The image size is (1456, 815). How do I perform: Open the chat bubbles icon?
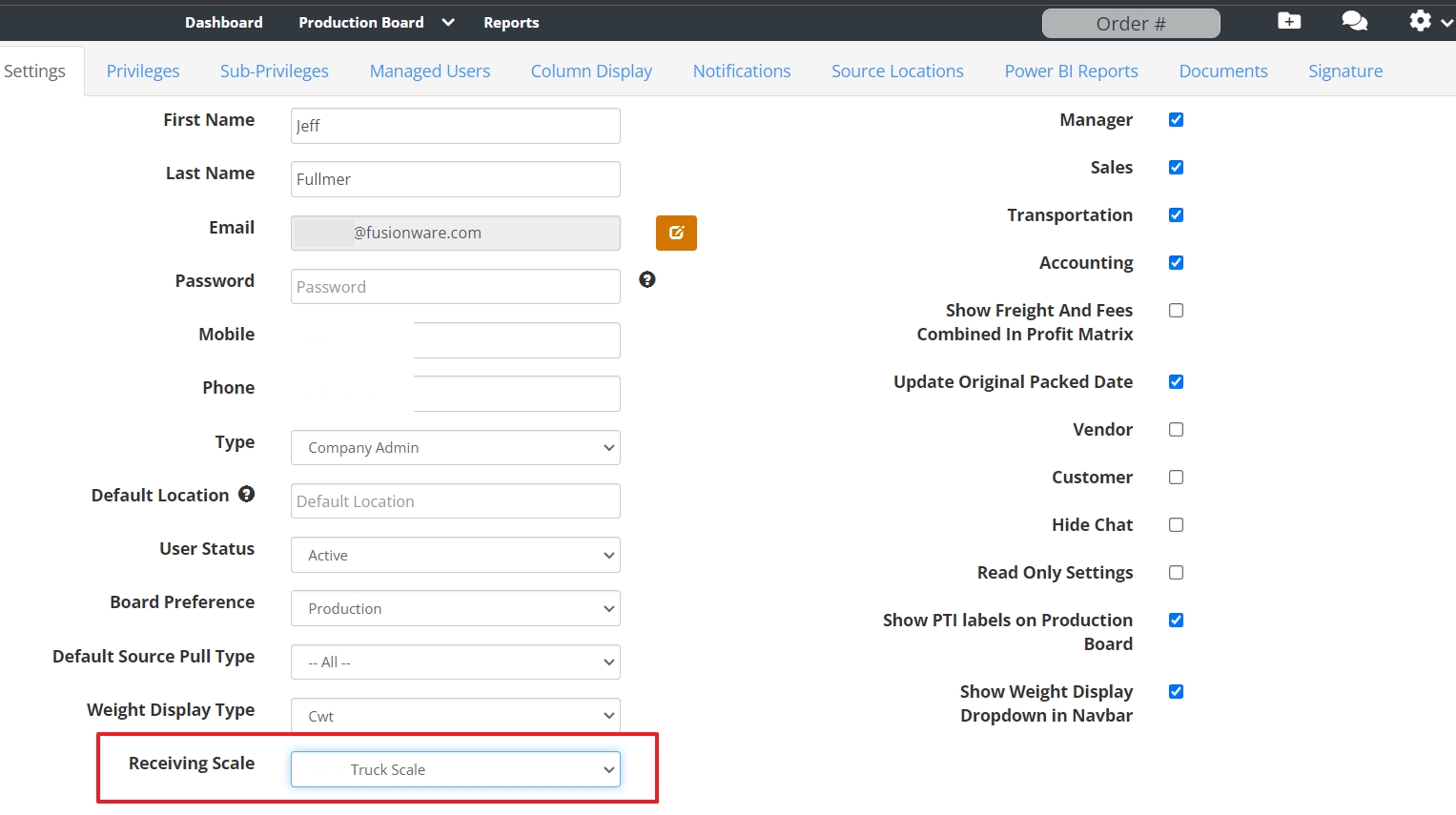click(1354, 21)
